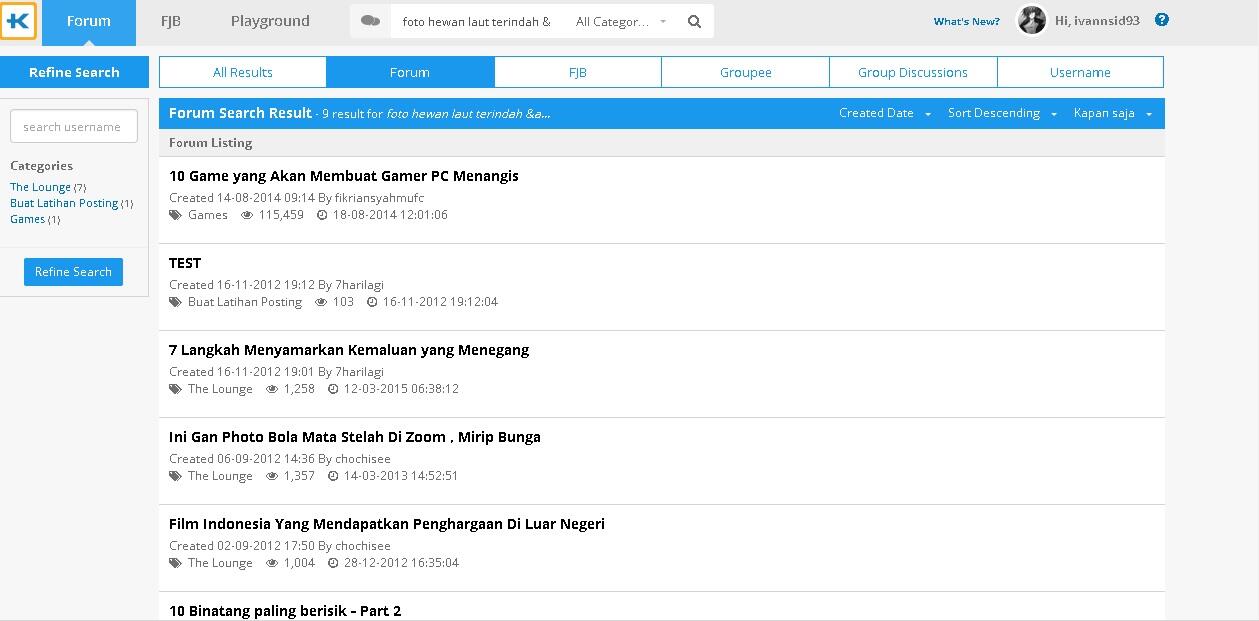The image size is (1259, 621).
Task: Click the search username input field
Action: [x=74, y=127]
